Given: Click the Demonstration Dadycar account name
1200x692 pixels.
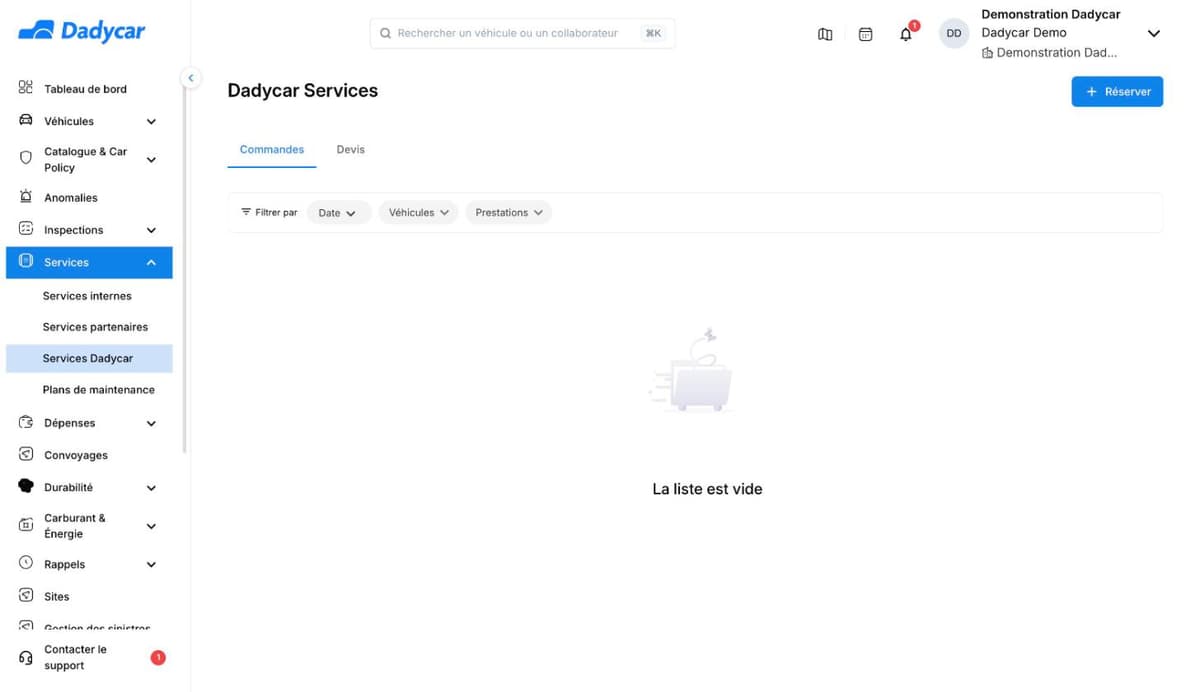Looking at the screenshot, I should [1050, 14].
